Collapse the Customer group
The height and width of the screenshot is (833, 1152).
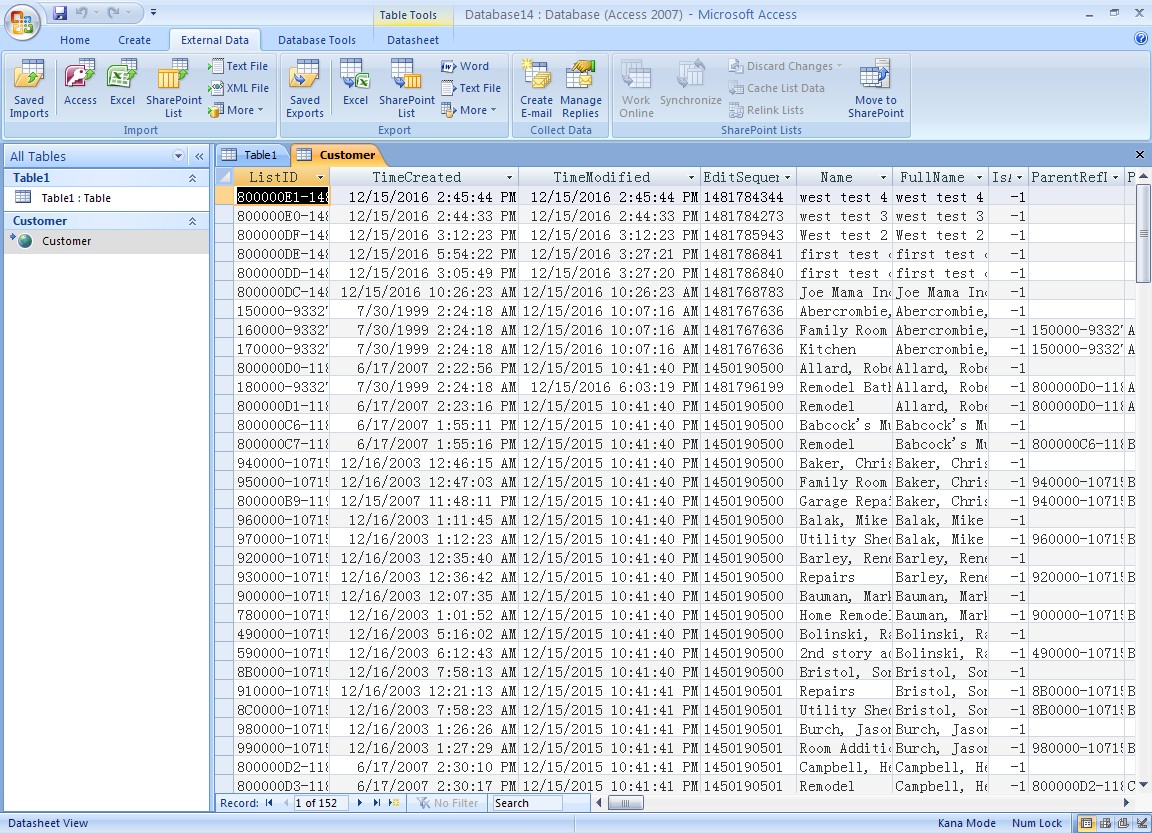pos(192,221)
